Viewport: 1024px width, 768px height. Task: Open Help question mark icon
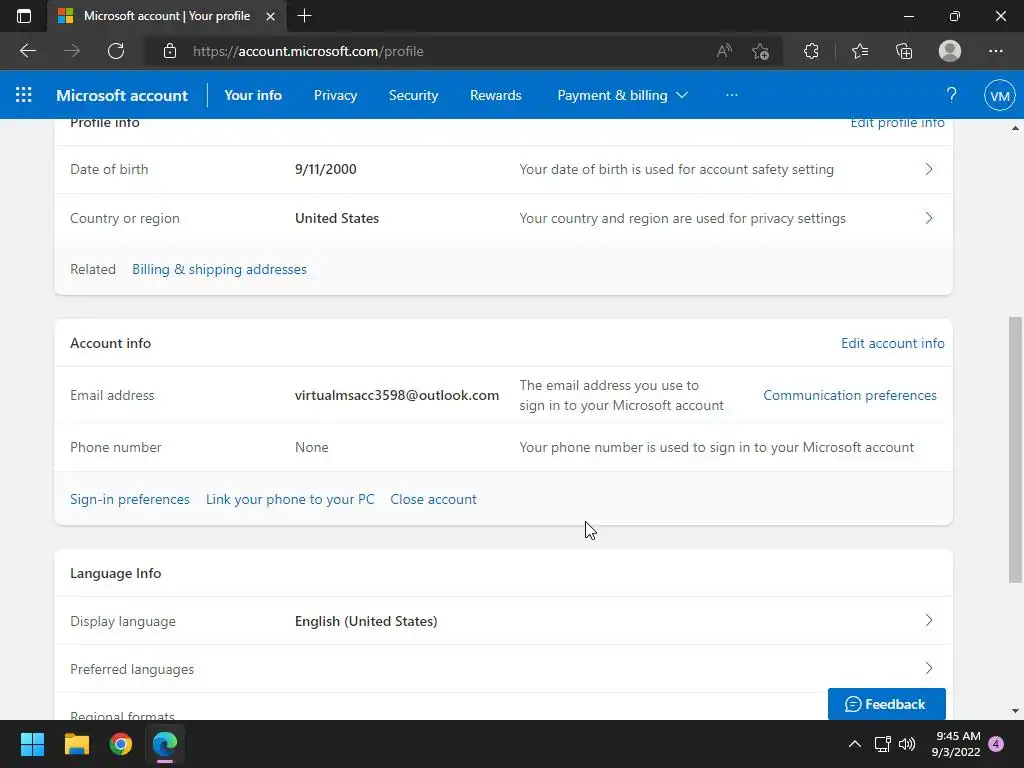[x=952, y=95]
